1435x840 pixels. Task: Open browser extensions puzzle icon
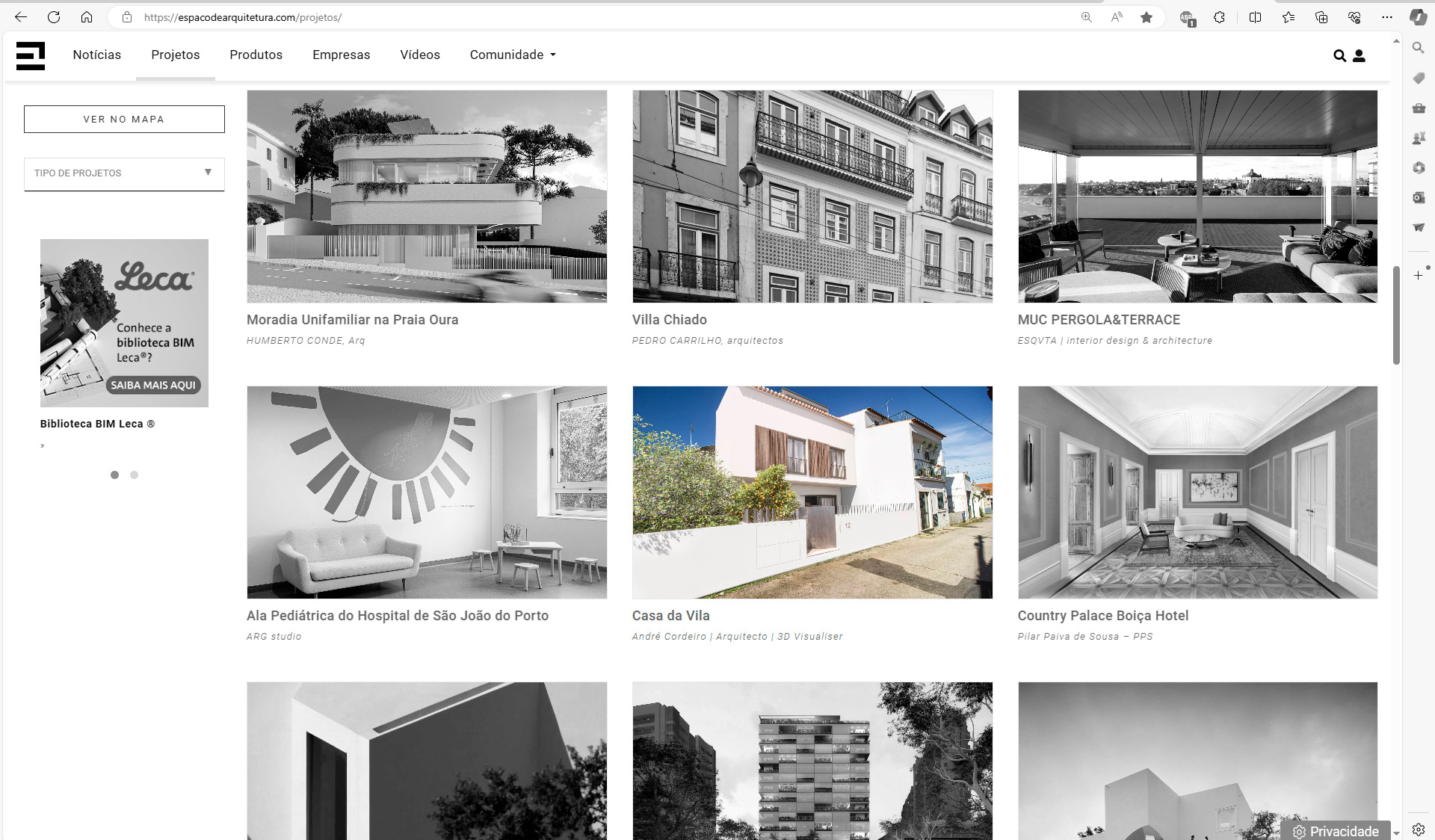click(x=1219, y=17)
